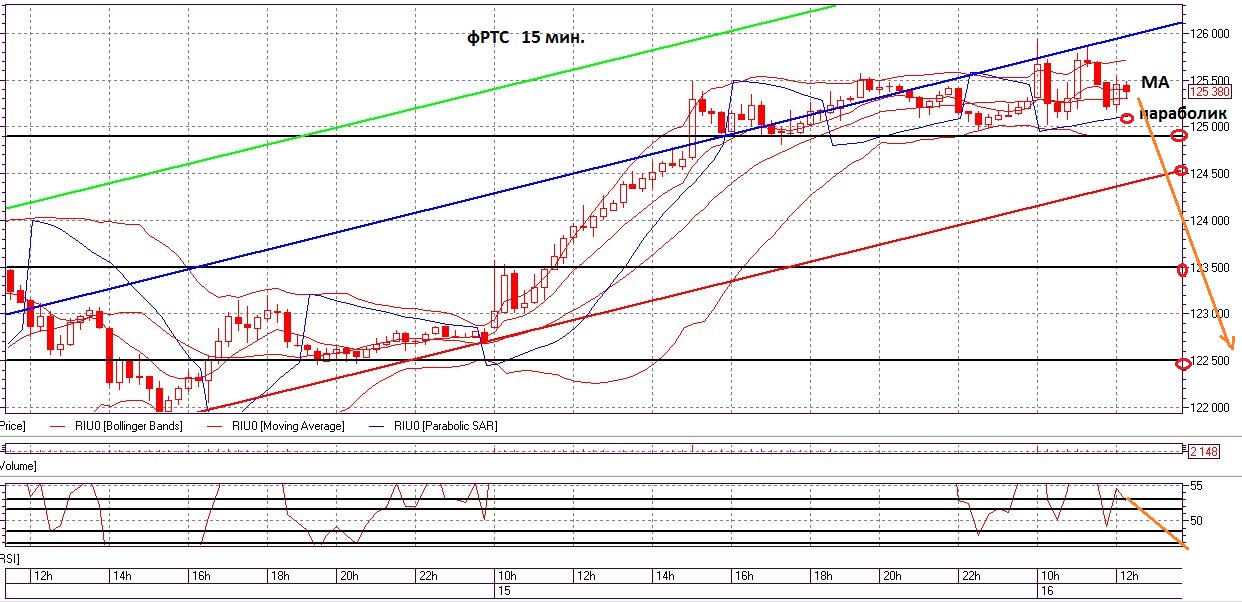1242x602 pixels.
Task: Click the Volume] panel label
Action: click(18, 466)
